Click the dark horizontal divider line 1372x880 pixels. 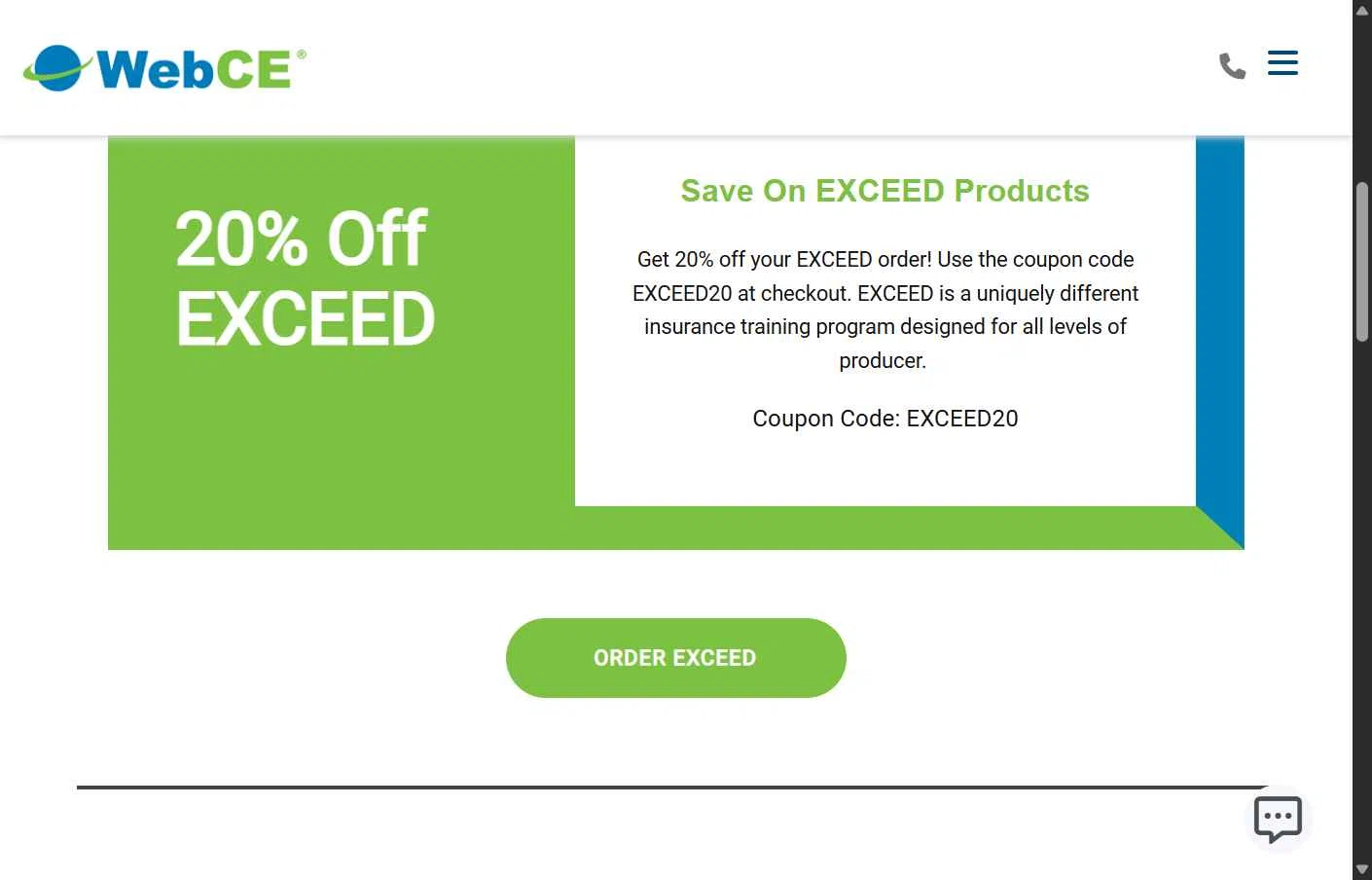pyautogui.click(x=671, y=787)
